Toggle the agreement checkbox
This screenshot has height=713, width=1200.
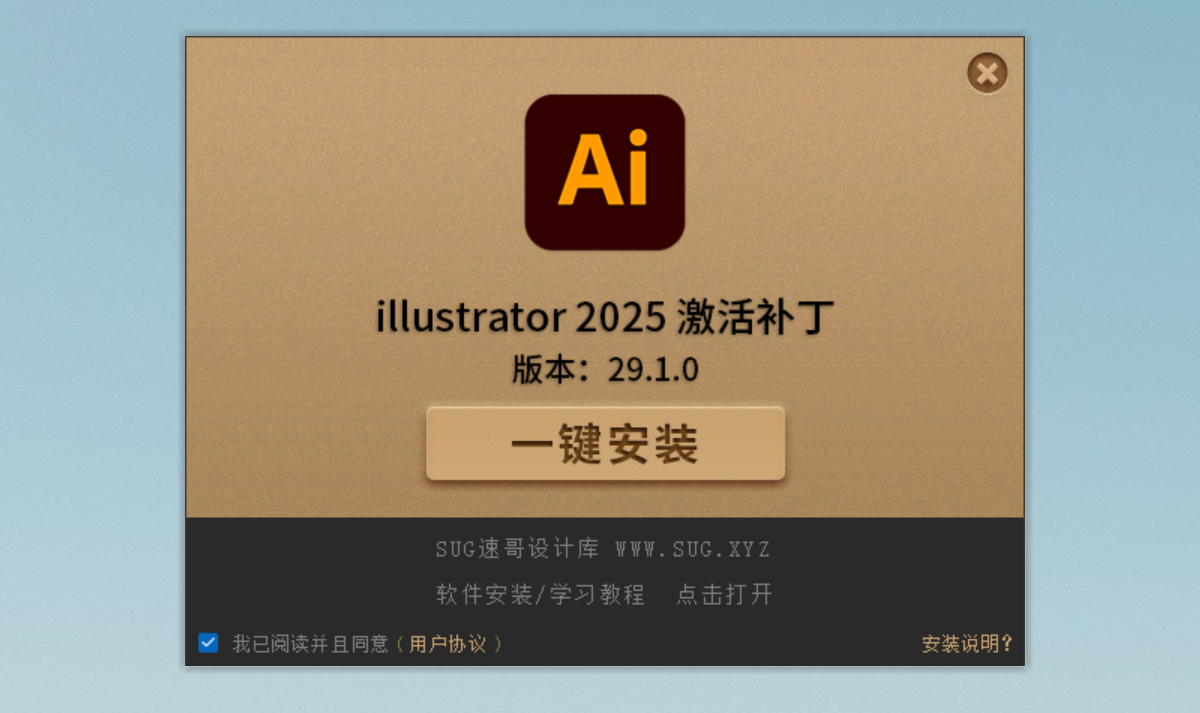pos(208,643)
